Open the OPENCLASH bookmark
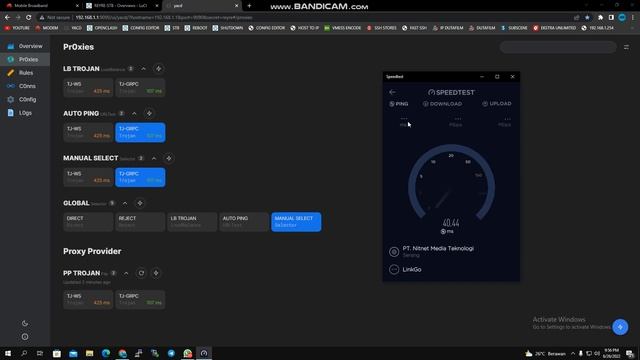 [102, 28]
